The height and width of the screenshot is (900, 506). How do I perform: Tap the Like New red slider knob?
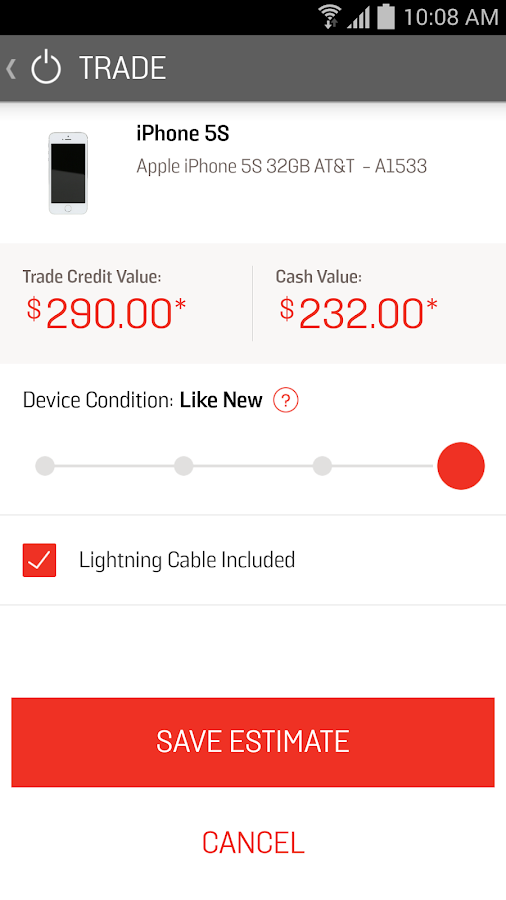(x=461, y=465)
